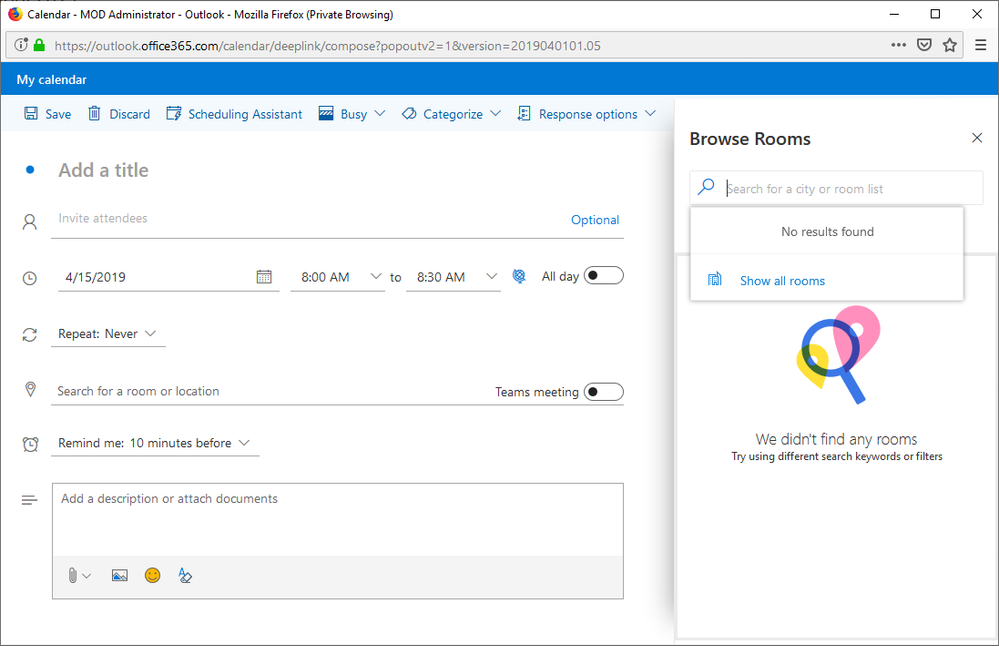The width and height of the screenshot is (999, 646).
Task: Insert a picture inline using the image icon
Action: [x=120, y=575]
